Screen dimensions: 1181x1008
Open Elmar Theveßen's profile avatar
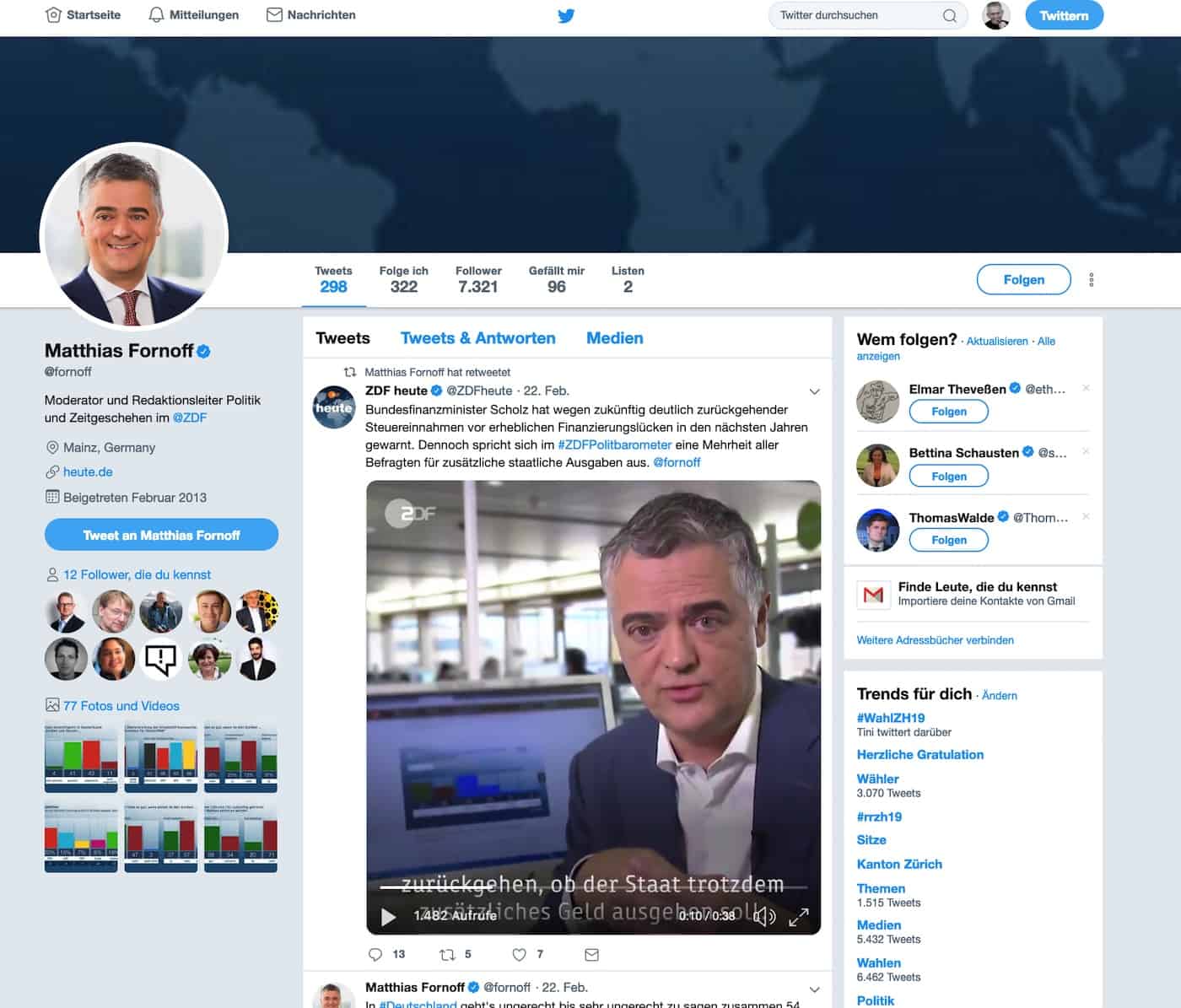coord(878,402)
